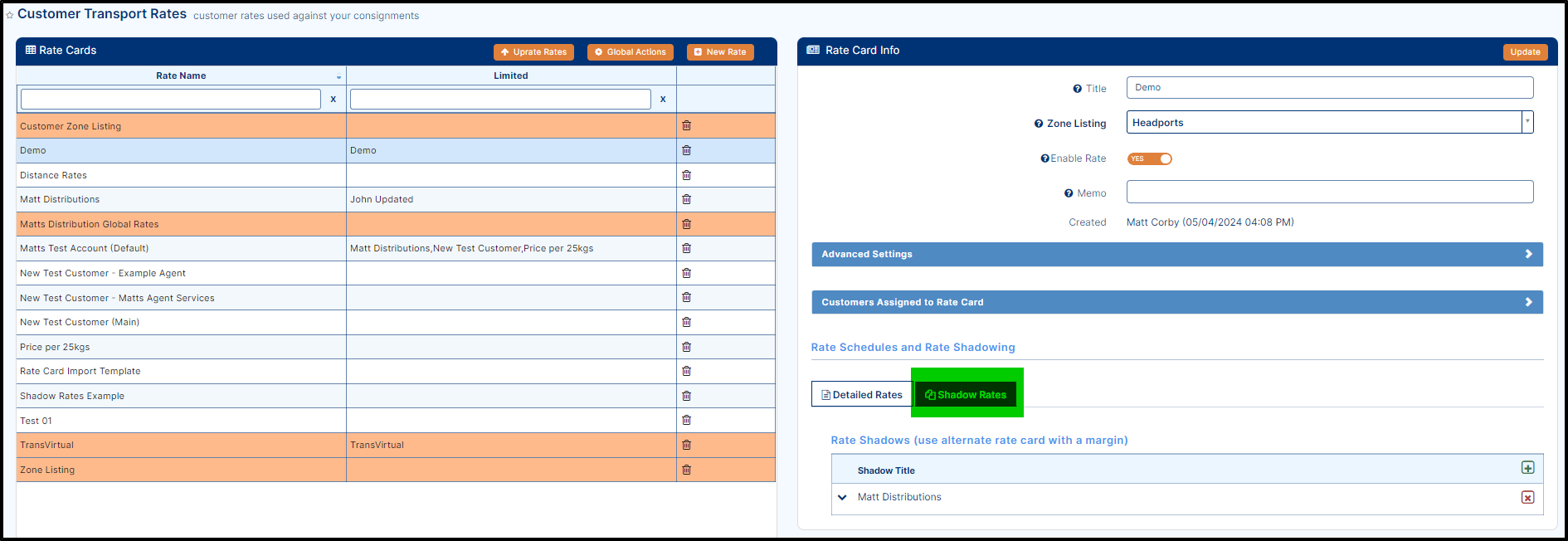Delete the TransVirtual rate card
Screen dimensions: 1568x541
[x=686, y=445]
